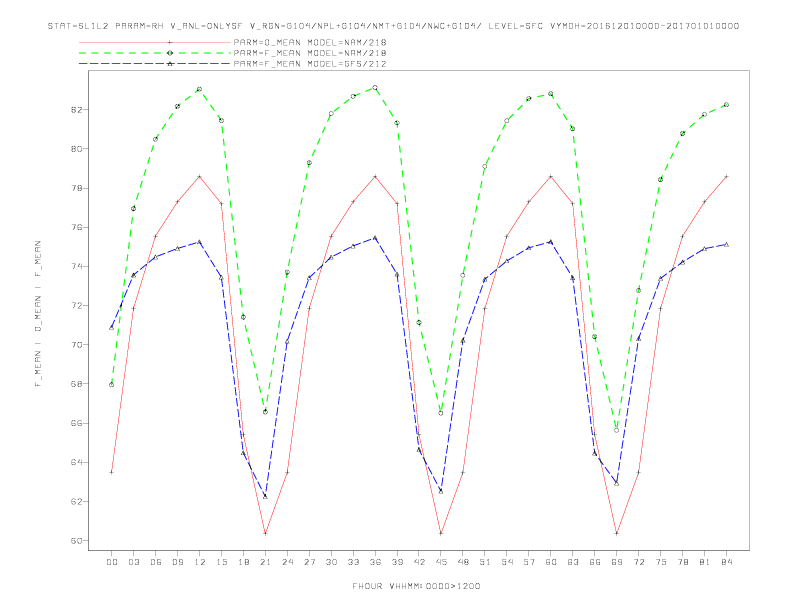Viewport: 792px width, 612px height.
Task: Click x-axis forecast hour label 57
Action: coord(529,562)
